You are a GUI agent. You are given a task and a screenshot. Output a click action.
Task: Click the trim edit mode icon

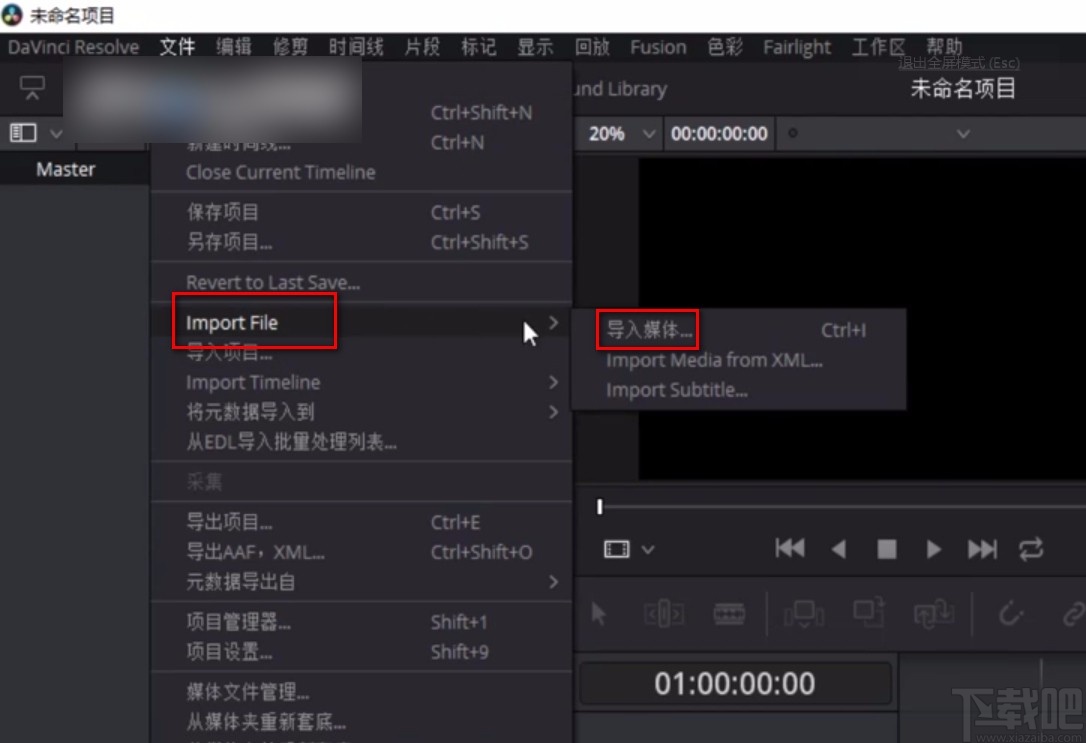(663, 615)
